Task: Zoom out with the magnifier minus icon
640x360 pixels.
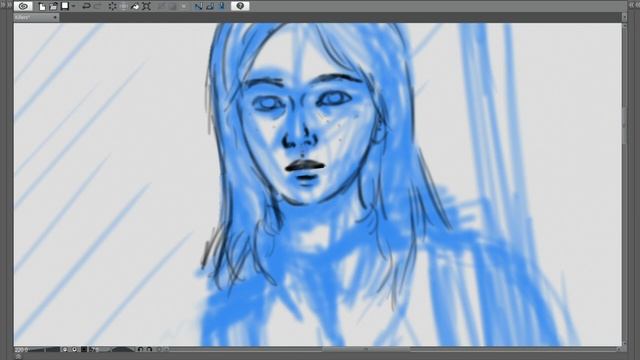Action: [x=65, y=350]
